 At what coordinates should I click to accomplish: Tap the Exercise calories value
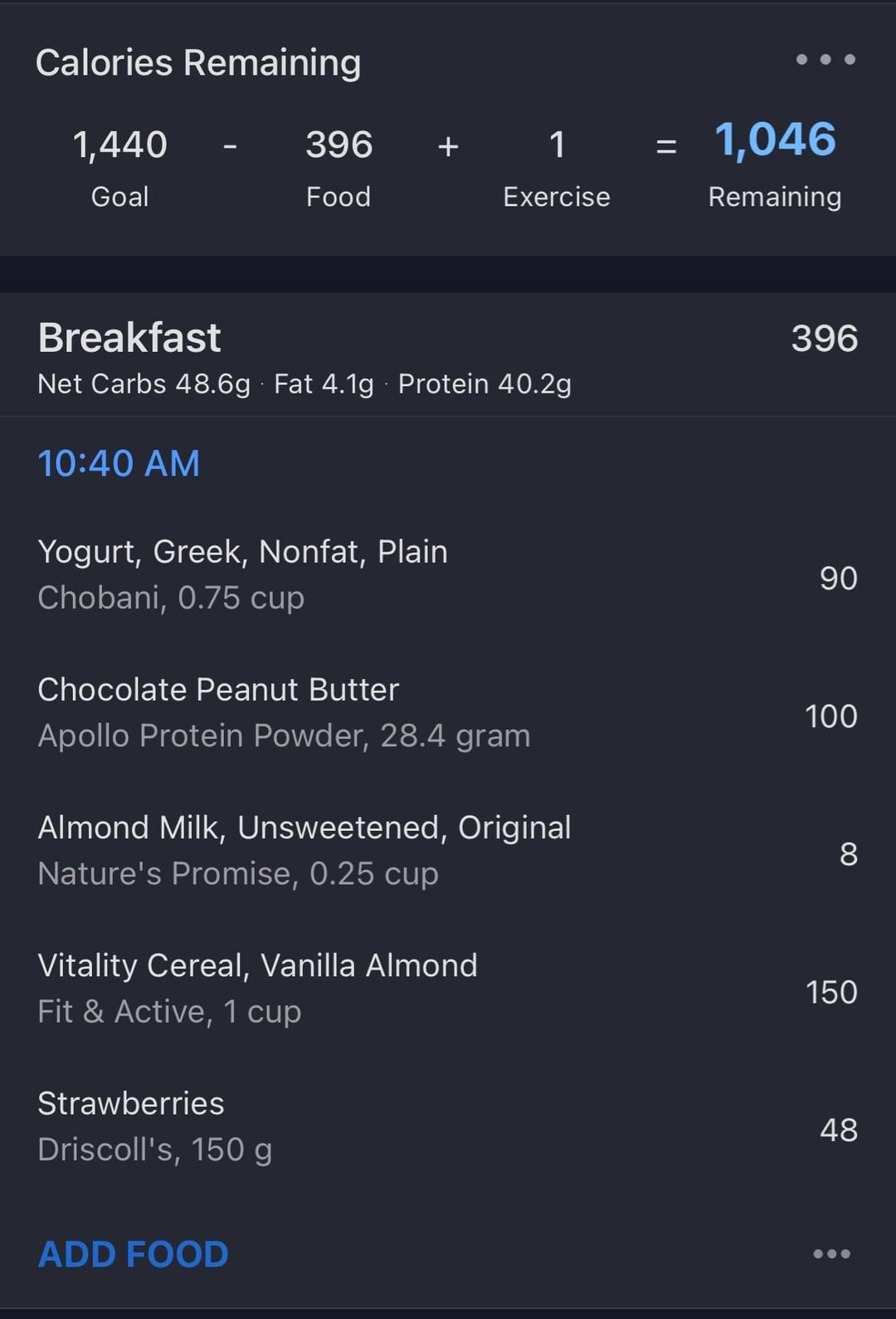[x=557, y=144]
